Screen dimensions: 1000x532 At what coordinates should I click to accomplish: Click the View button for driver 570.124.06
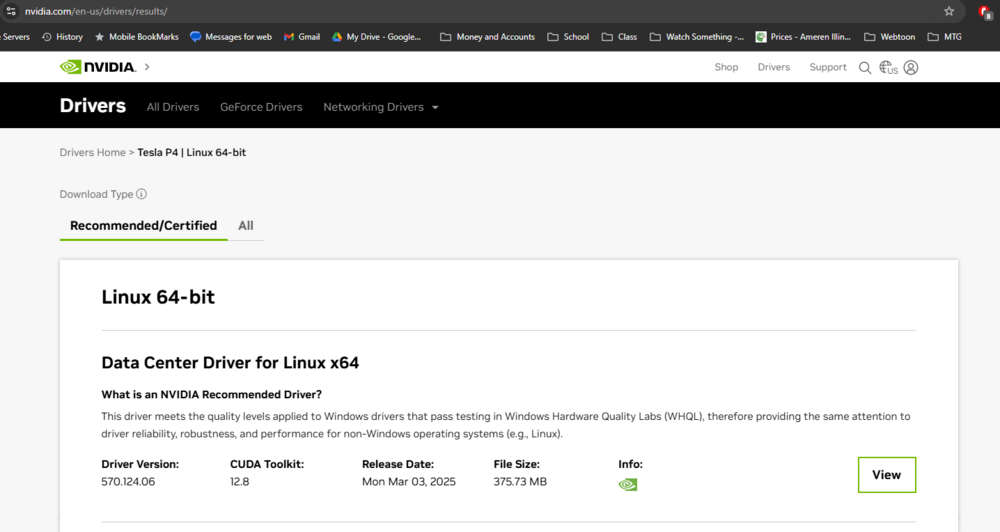tap(886, 475)
